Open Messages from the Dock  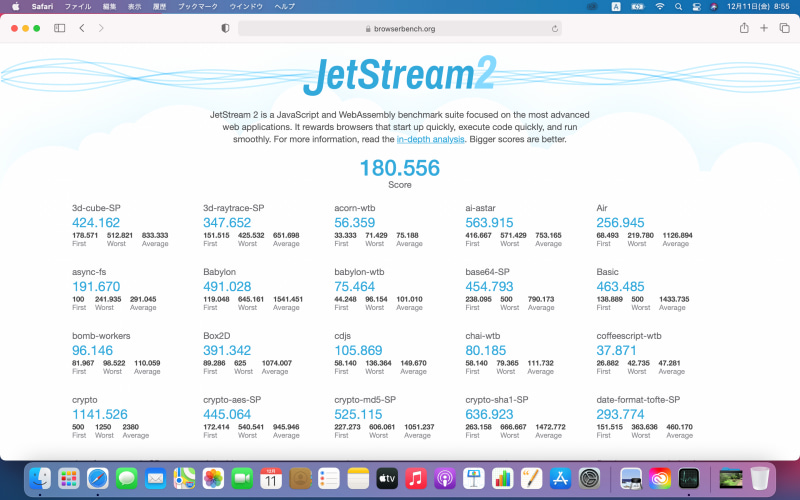(x=126, y=479)
